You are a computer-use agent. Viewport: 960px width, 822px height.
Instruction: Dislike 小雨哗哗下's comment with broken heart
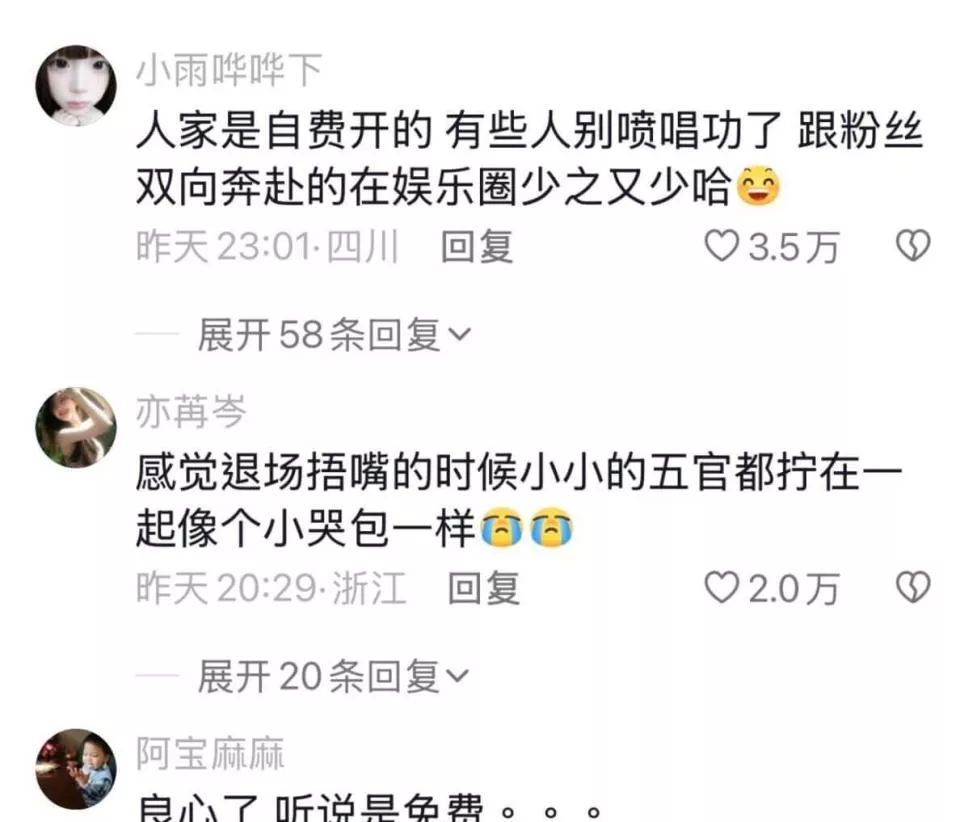click(x=913, y=246)
